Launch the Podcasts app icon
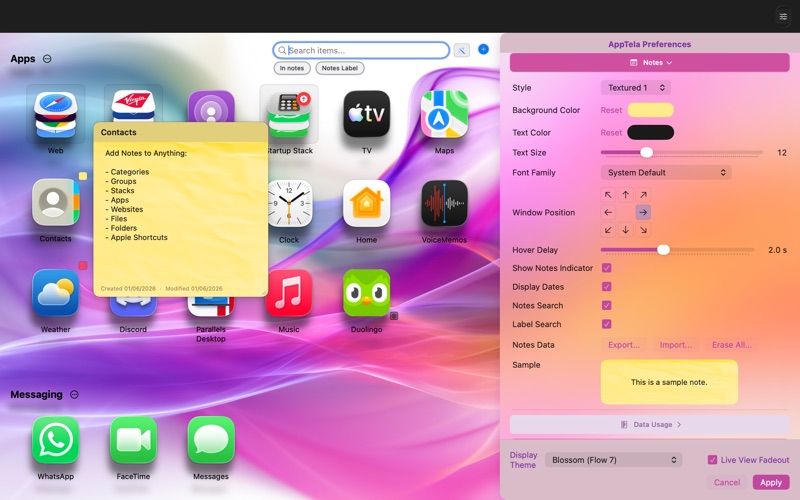The height and width of the screenshot is (500, 800). [x=211, y=106]
